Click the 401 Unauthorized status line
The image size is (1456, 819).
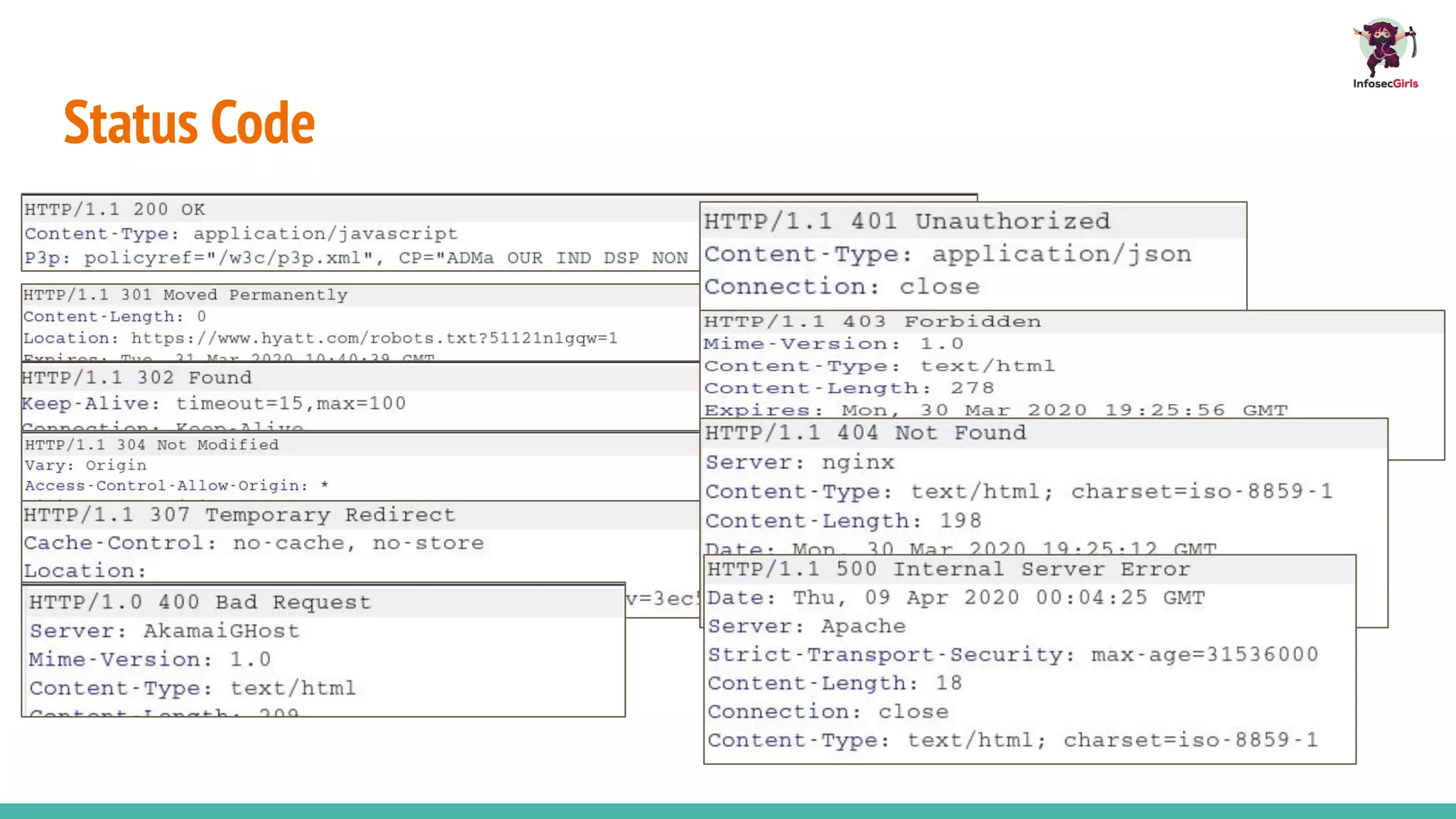(x=906, y=221)
